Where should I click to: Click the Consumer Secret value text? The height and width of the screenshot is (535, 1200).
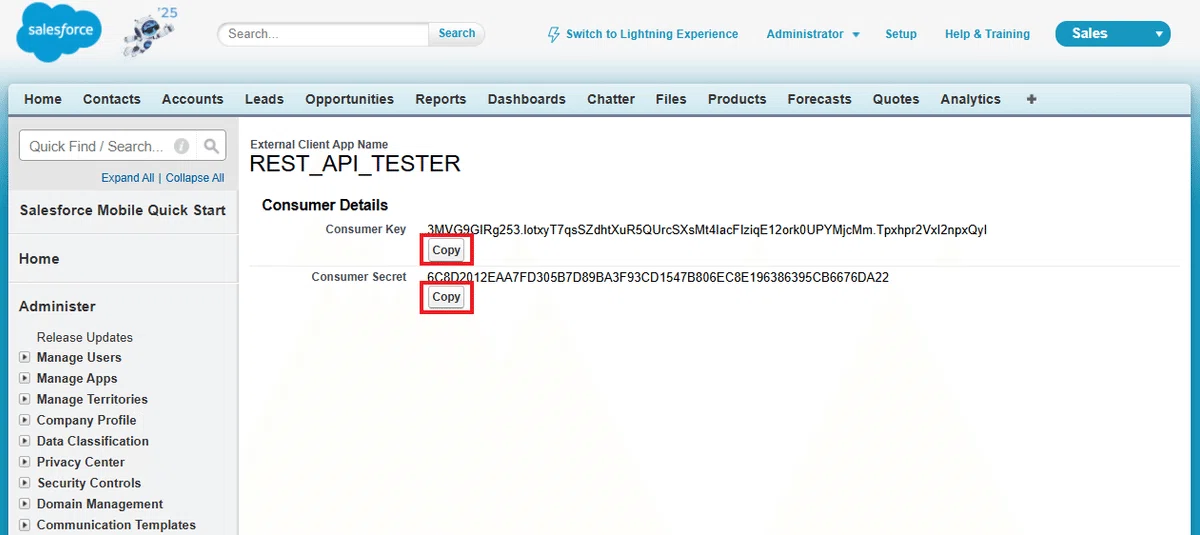[658, 277]
